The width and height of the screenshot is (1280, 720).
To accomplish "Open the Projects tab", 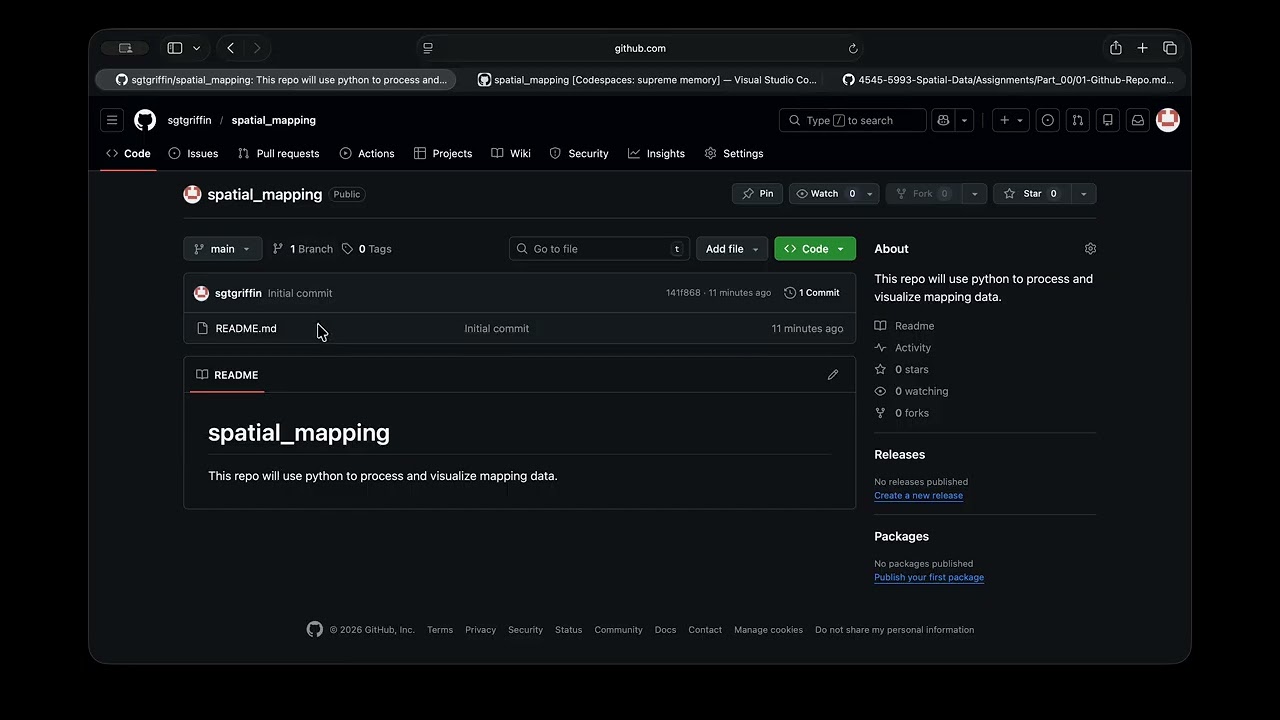I will pos(442,153).
